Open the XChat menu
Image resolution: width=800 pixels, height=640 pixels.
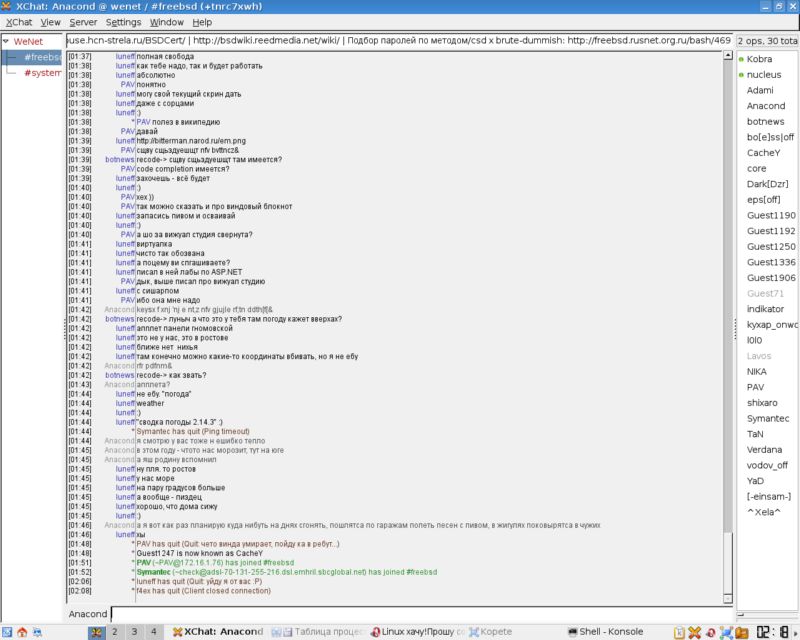pos(19,22)
